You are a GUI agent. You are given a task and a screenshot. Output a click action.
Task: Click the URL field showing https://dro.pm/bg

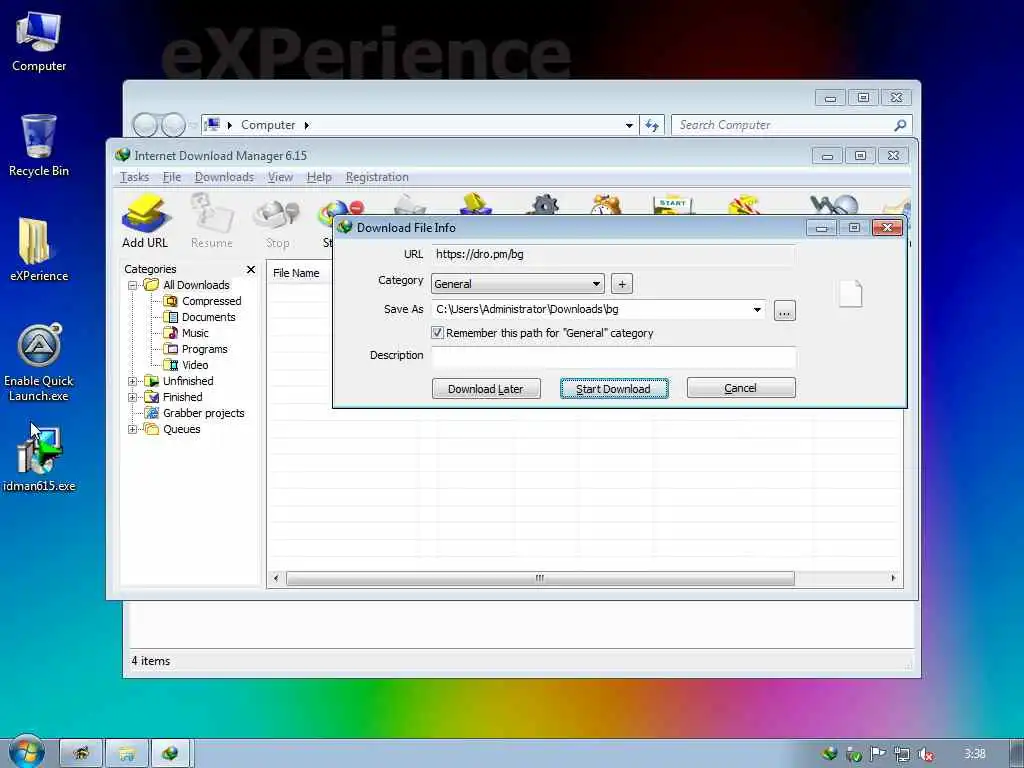pyautogui.click(x=613, y=254)
